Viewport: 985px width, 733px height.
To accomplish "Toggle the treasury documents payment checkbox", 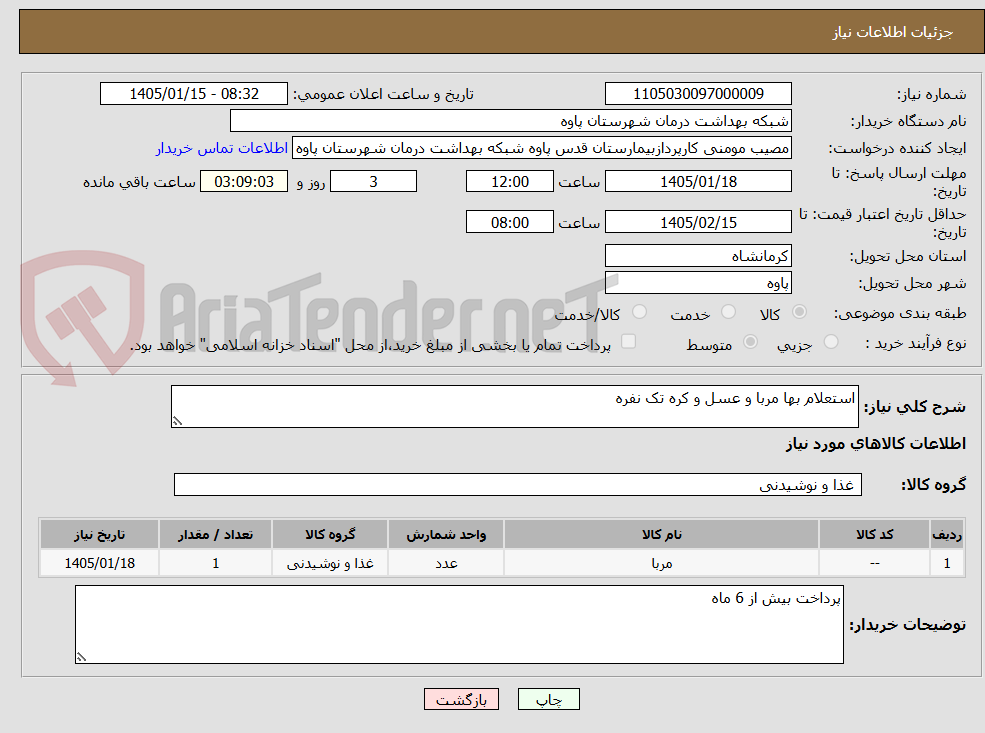I will coord(628,342).
